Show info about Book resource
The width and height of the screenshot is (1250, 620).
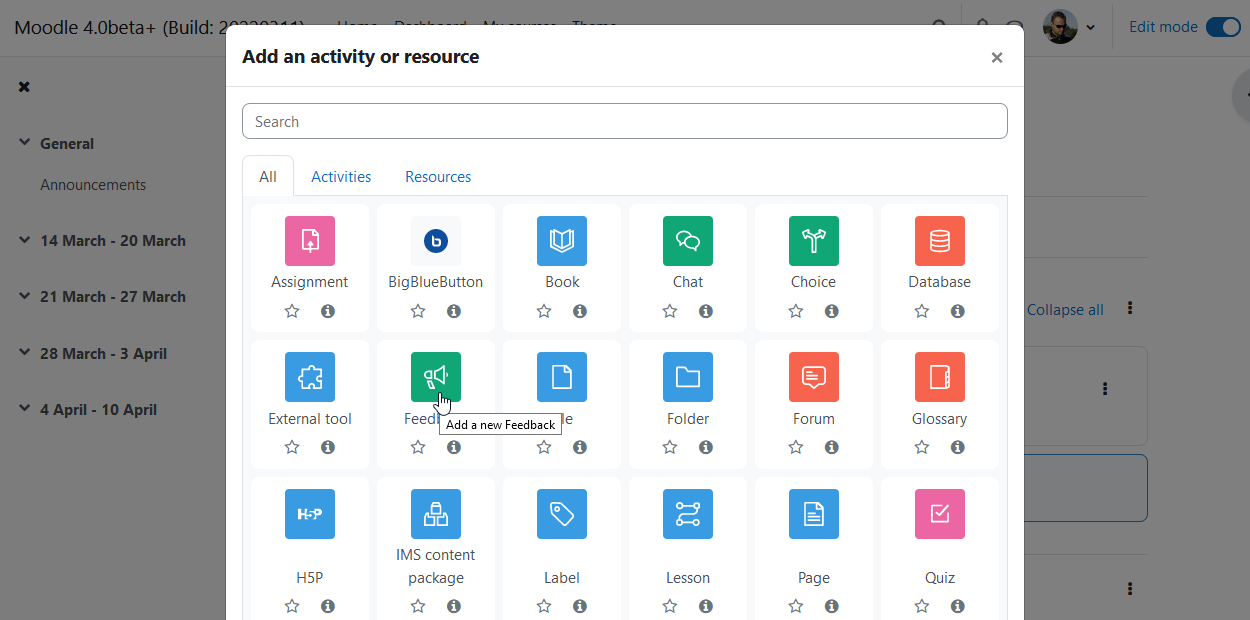coord(580,311)
